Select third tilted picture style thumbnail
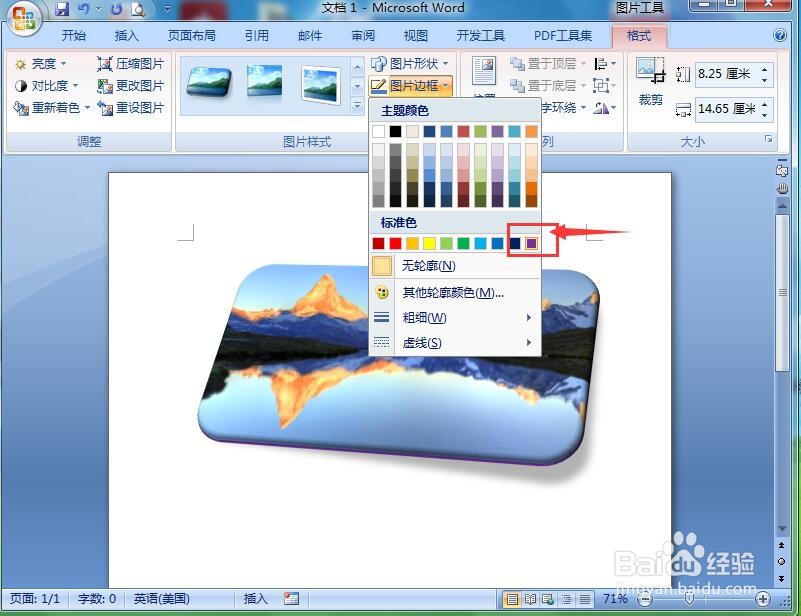 [x=320, y=84]
